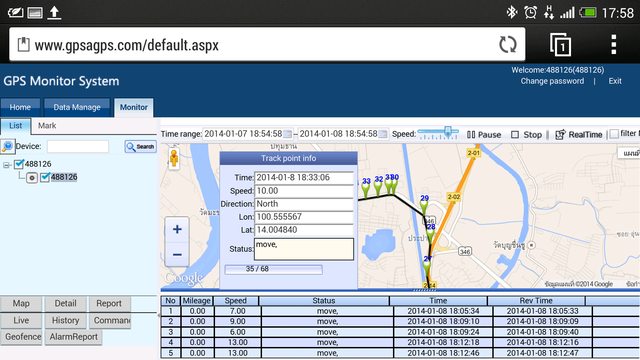The image size is (640, 360).
Task: Open the Mark tab
Action: [x=47, y=126]
